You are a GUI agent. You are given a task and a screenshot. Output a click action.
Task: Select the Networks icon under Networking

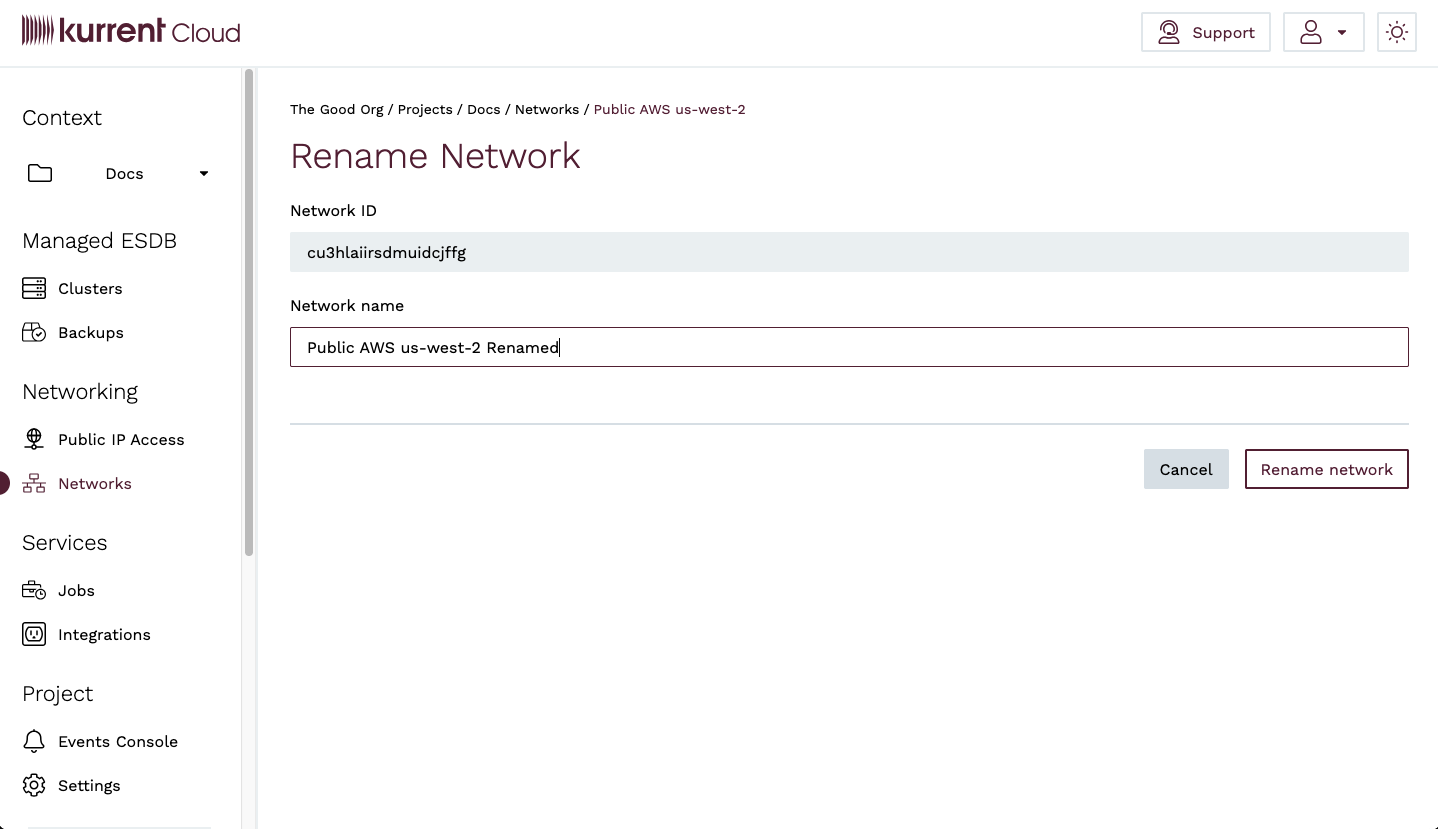pyautogui.click(x=34, y=483)
